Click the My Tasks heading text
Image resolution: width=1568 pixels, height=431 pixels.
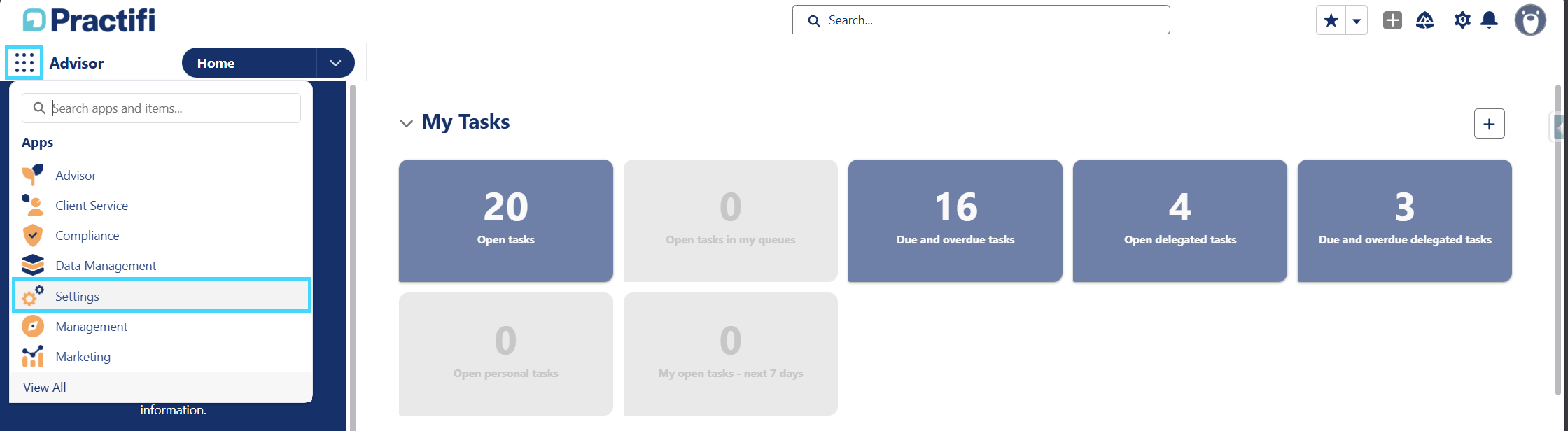coord(465,122)
